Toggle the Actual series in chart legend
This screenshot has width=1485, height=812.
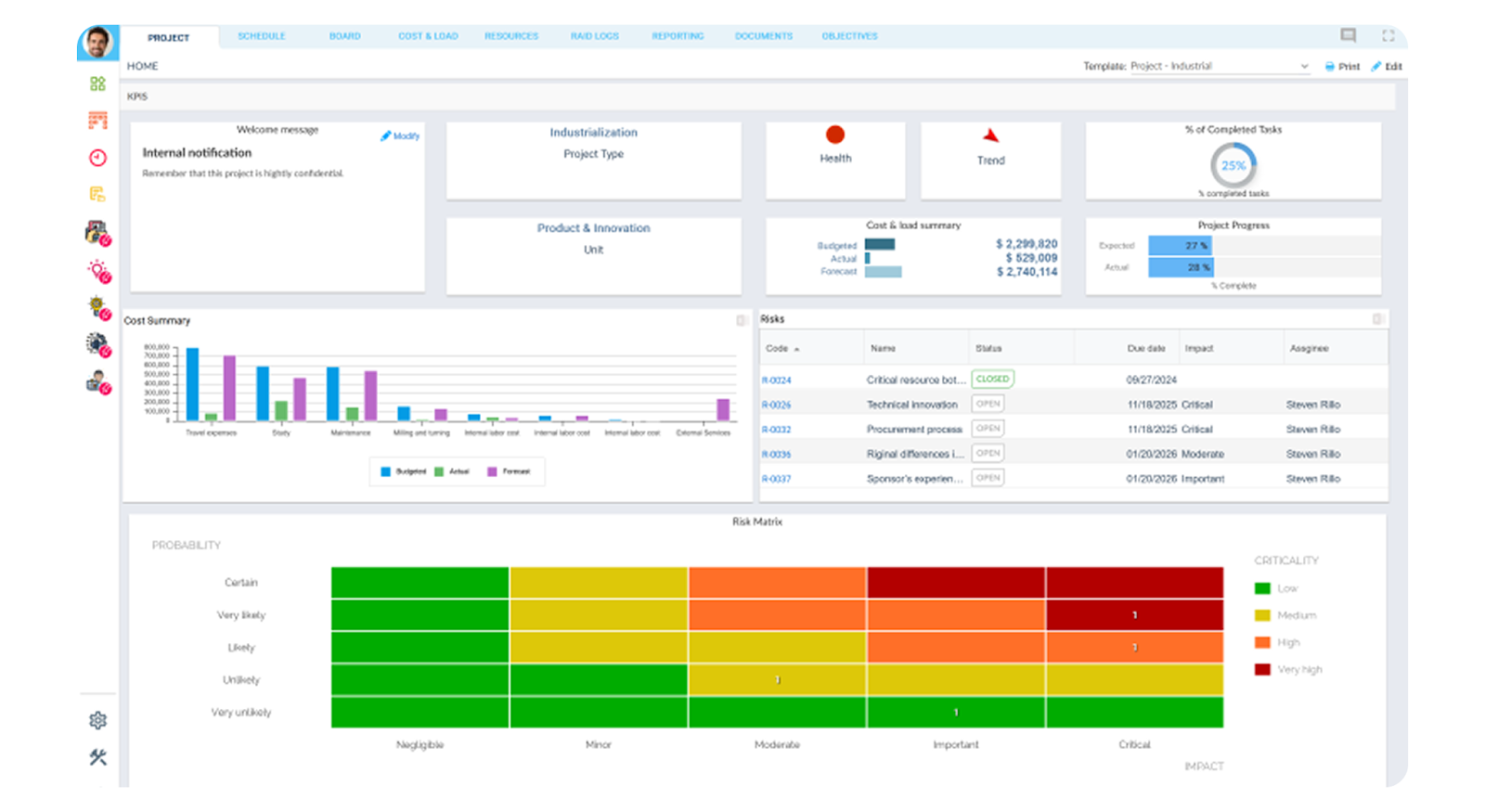pyautogui.click(x=452, y=471)
